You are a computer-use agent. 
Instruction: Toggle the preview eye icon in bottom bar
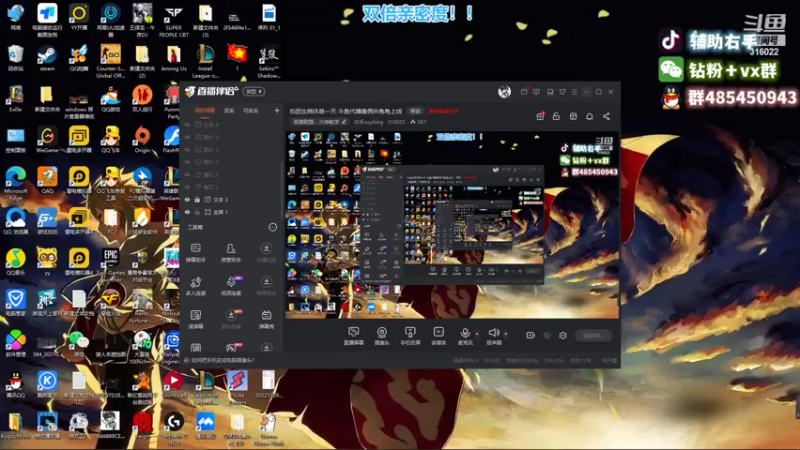pyautogui.click(x=547, y=335)
